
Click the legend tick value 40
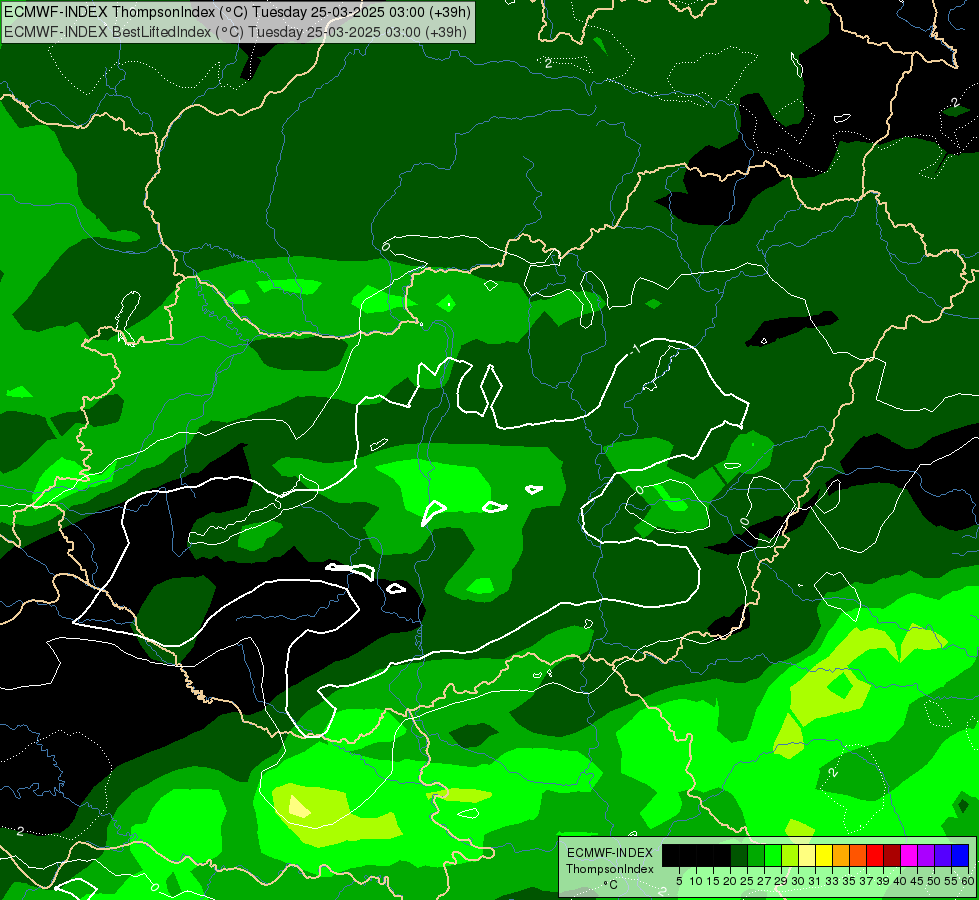(x=900, y=881)
